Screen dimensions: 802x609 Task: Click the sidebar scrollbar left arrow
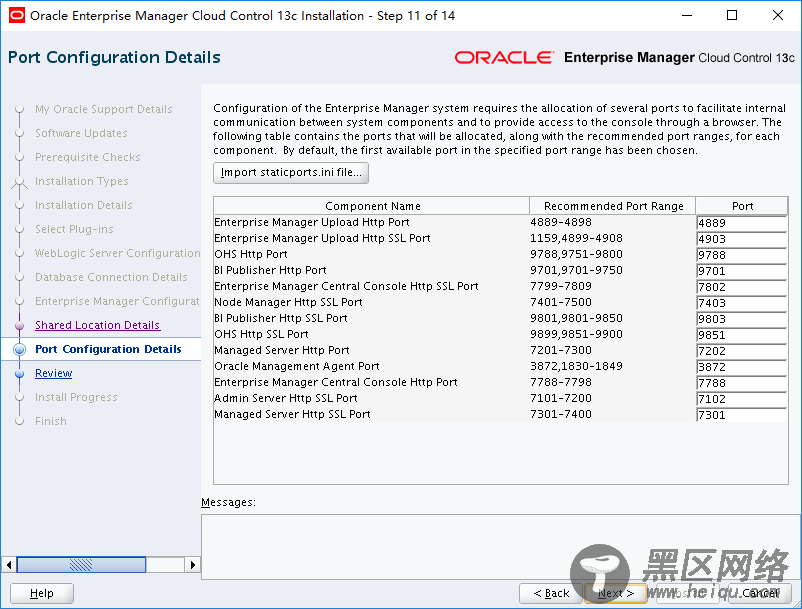pyautogui.click(x=9, y=565)
